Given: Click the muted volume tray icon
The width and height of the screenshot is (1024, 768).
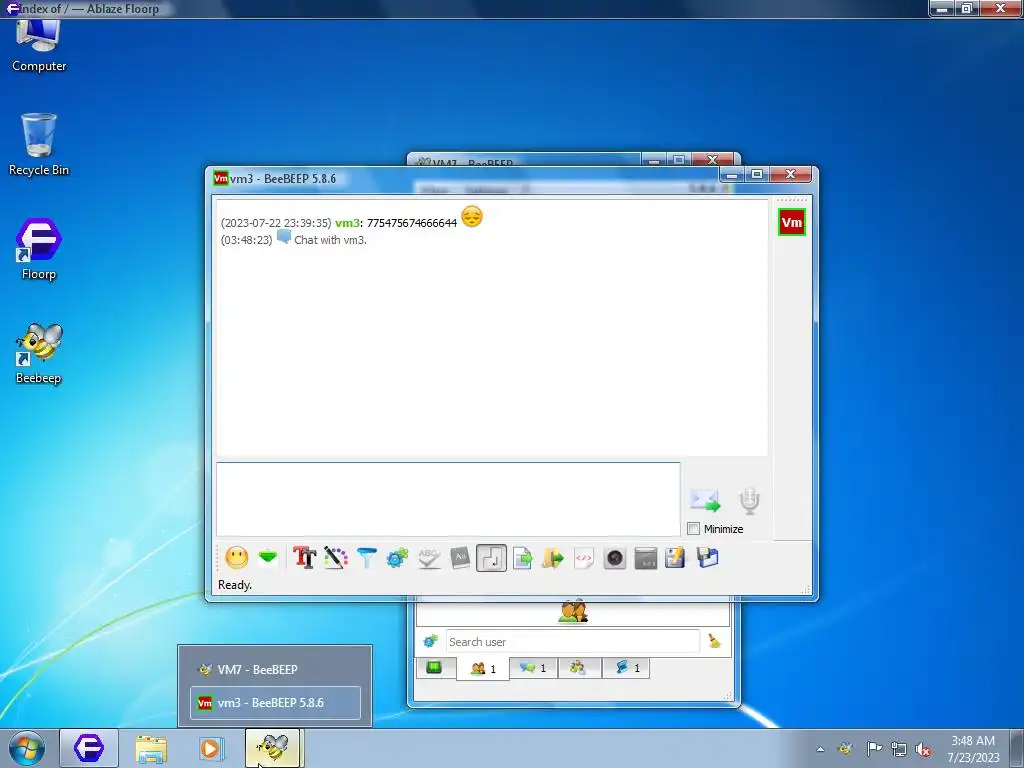Looking at the screenshot, I should tap(923, 749).
